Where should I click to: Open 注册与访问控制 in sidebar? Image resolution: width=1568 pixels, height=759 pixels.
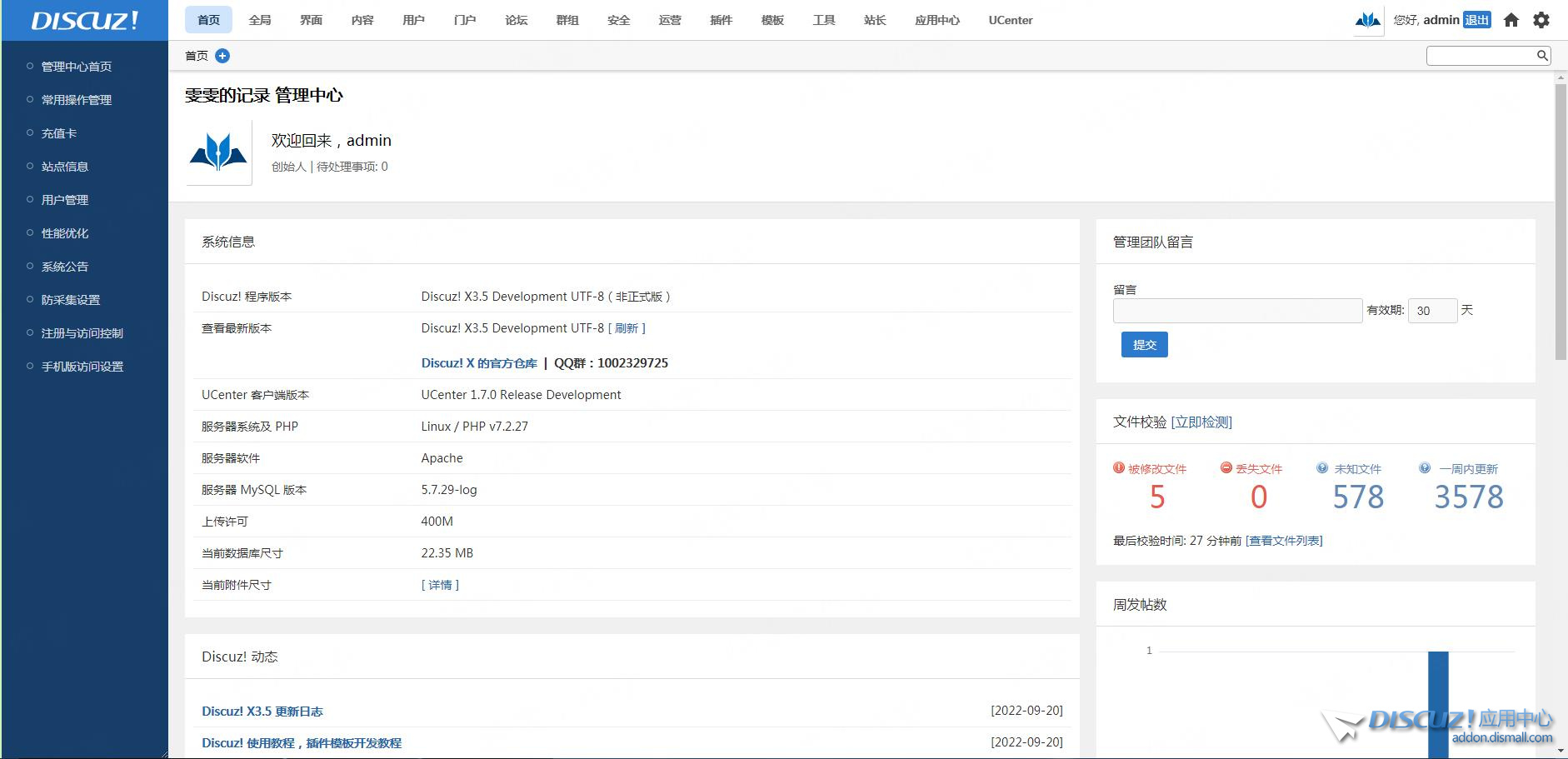(82, 333)
